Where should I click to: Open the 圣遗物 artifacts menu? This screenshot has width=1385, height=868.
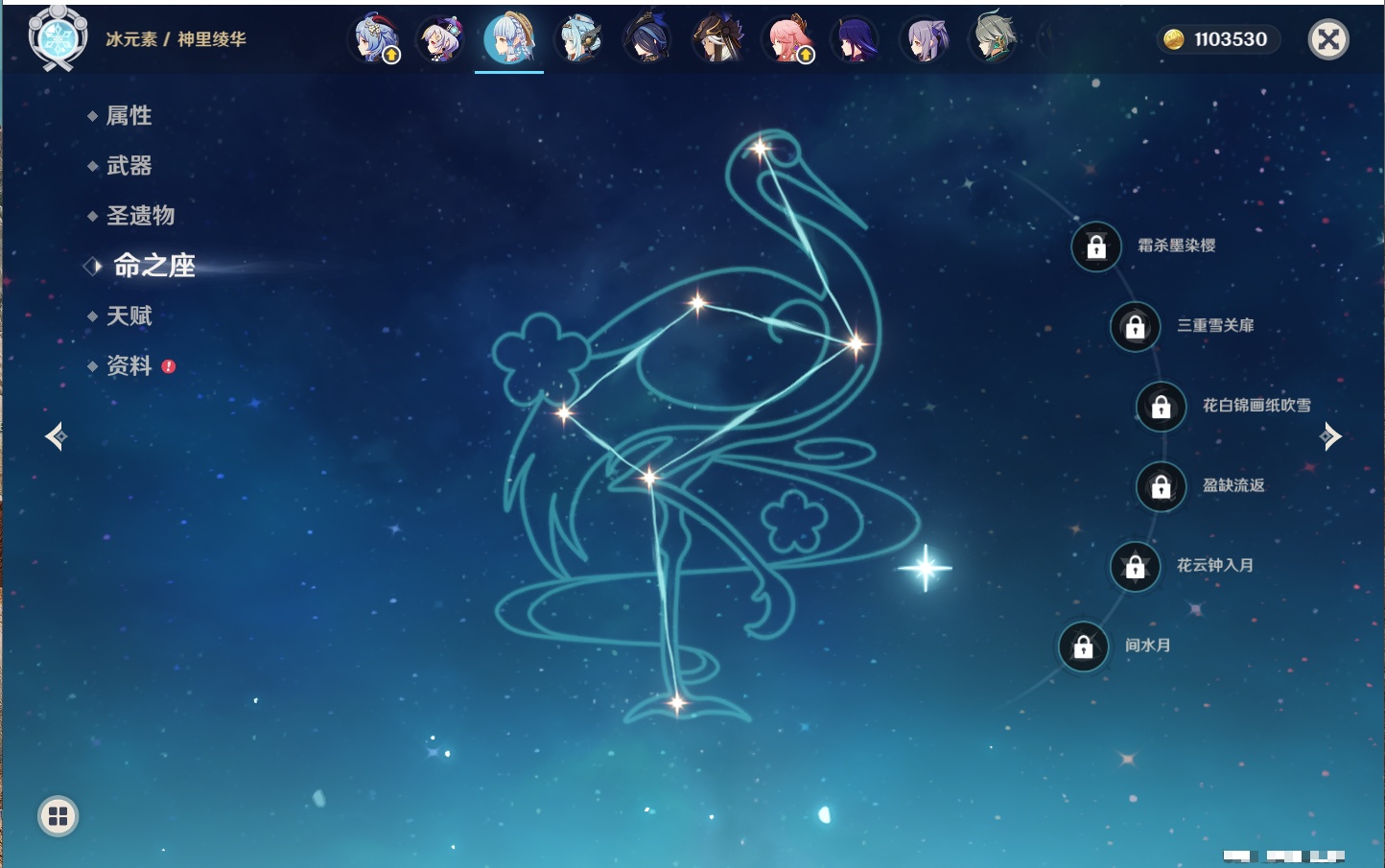pyautogui.click(x=140, y=216)
